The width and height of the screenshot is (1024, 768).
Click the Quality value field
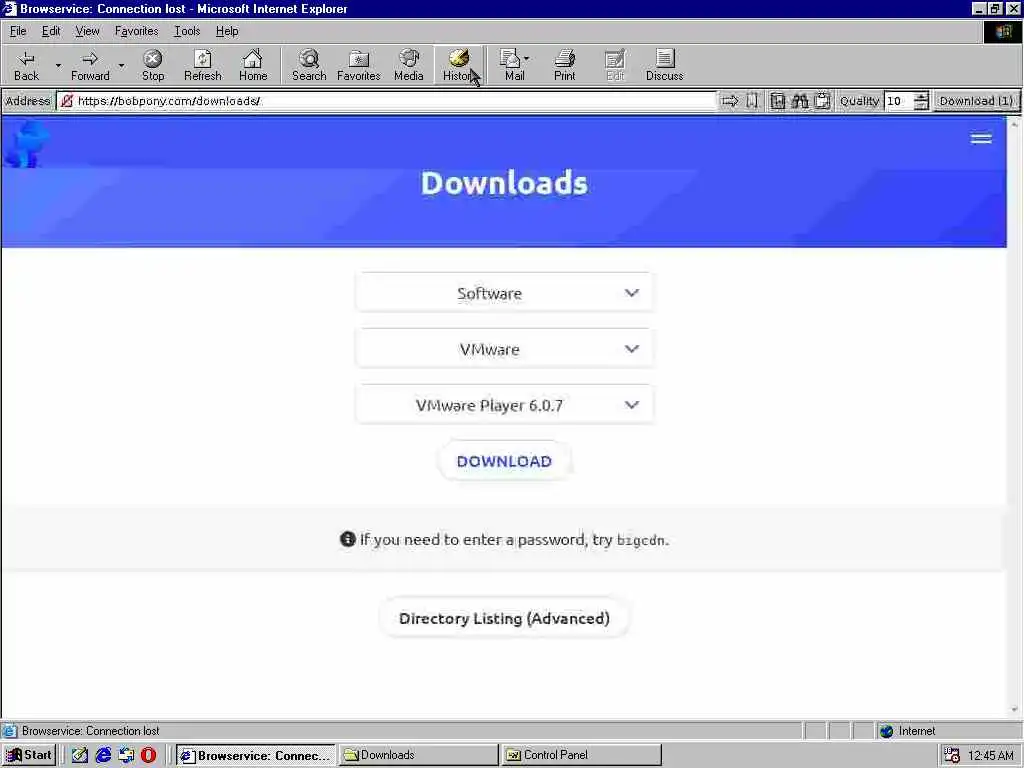(x=899, y=101)
